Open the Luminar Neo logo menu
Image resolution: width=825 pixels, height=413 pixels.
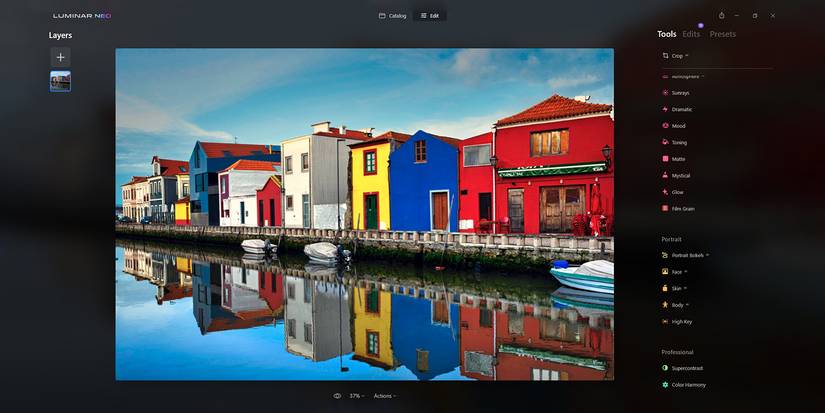pyautogui.click(x=82, y=16)
